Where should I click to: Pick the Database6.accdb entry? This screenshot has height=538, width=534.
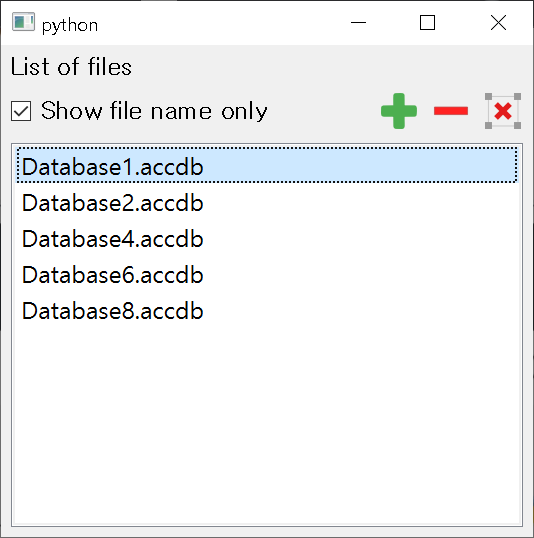point(267,274)
